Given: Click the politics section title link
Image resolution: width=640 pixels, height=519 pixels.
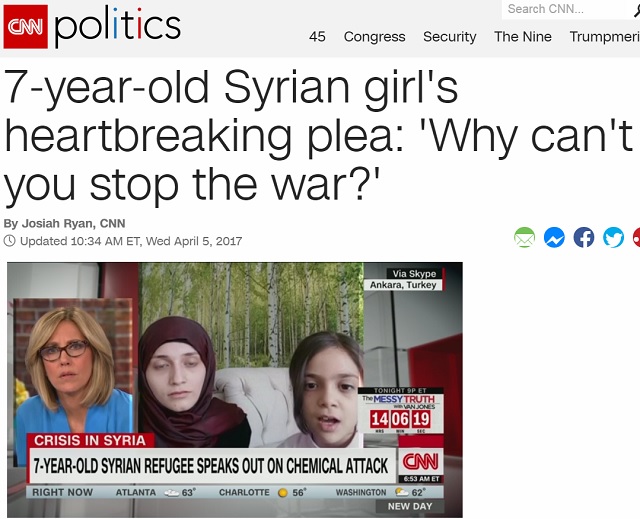Looking at the screenshot, I should pos(118,26).
